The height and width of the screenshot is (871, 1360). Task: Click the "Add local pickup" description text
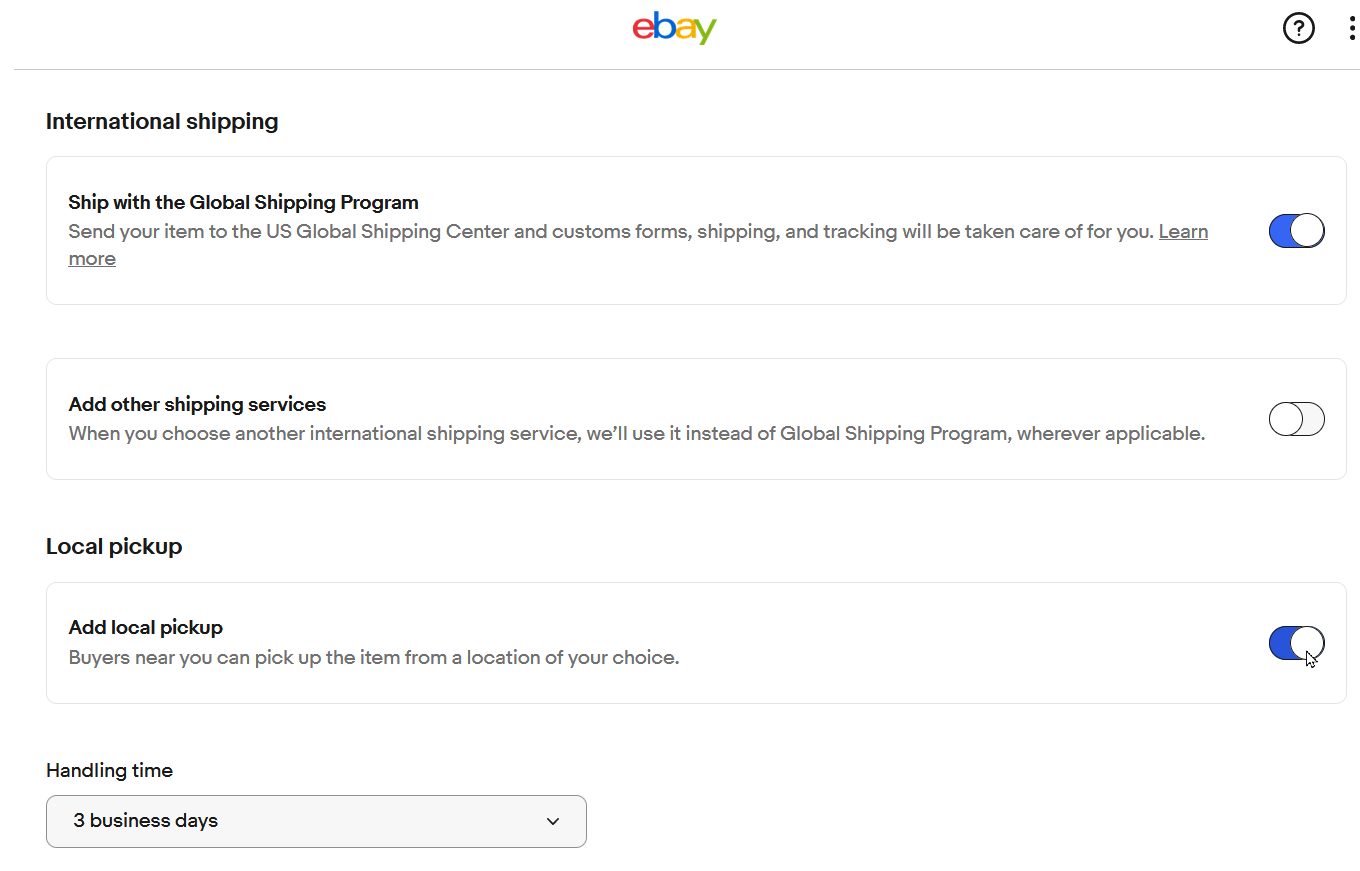coord(373,657)
